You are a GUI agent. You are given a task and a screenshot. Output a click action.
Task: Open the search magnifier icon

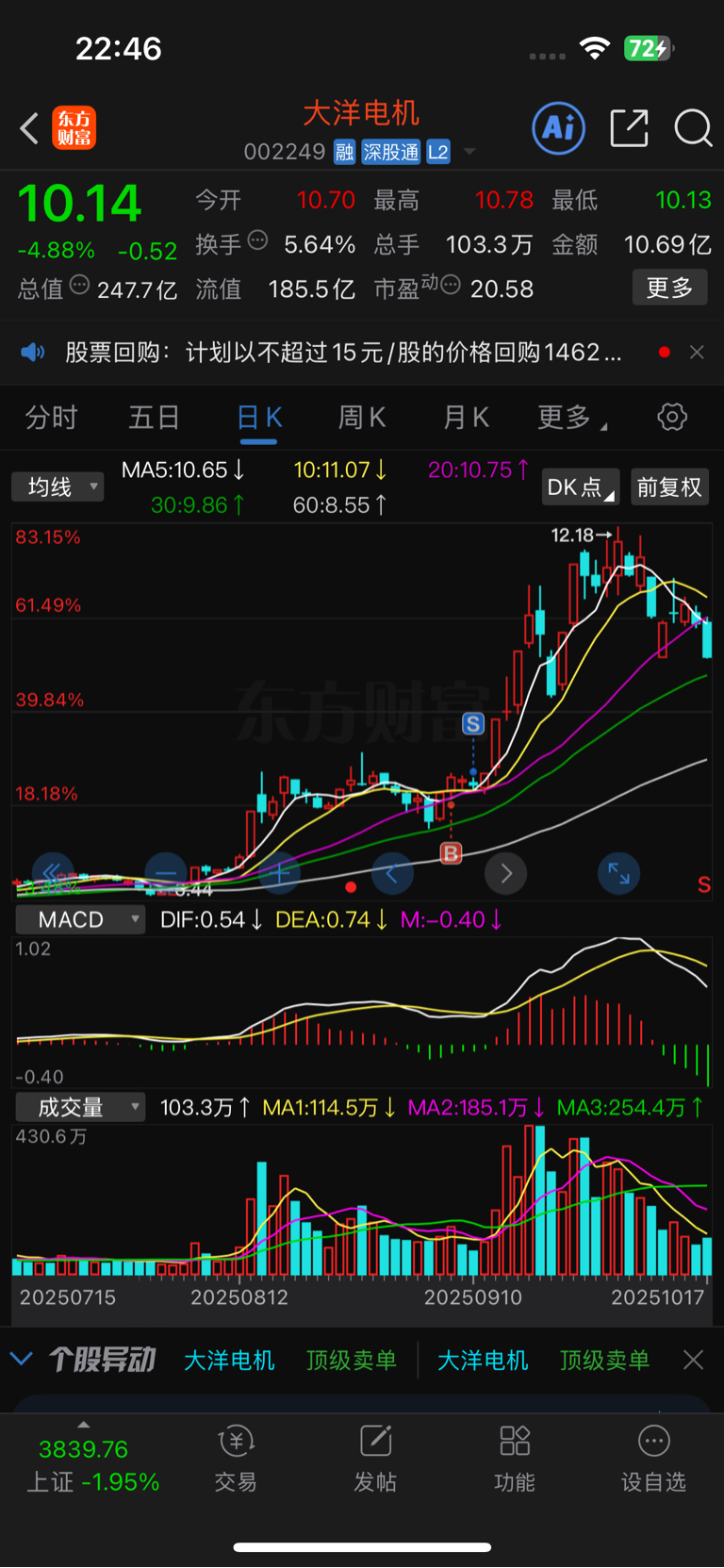693,128
